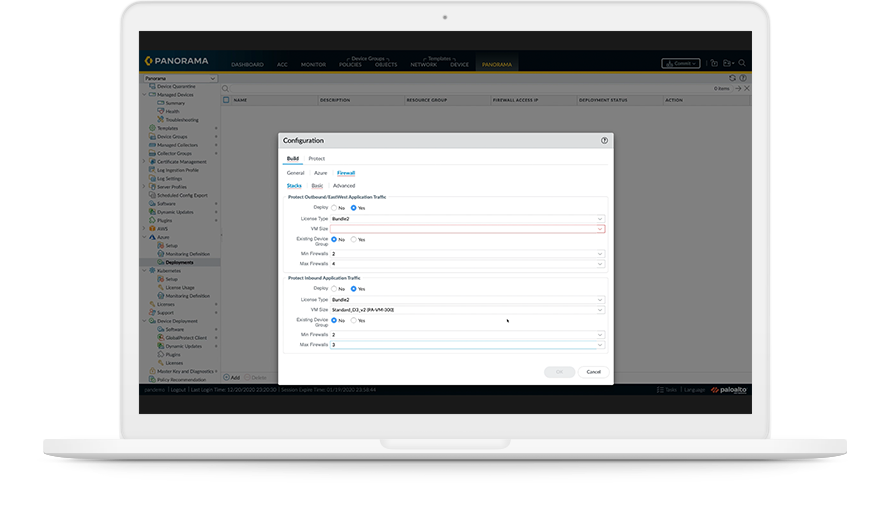Click the Tasks icon in status bar

661,389
